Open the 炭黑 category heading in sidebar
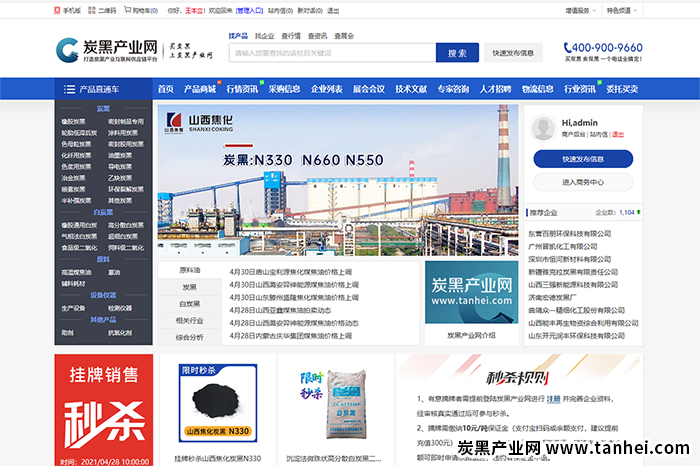This screenshot has height=466, width=700. coord(103,108)
